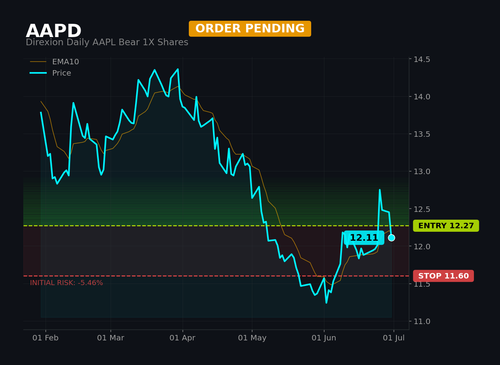Click the brown EMA10 legend line sample

click(x=38, y=62)
